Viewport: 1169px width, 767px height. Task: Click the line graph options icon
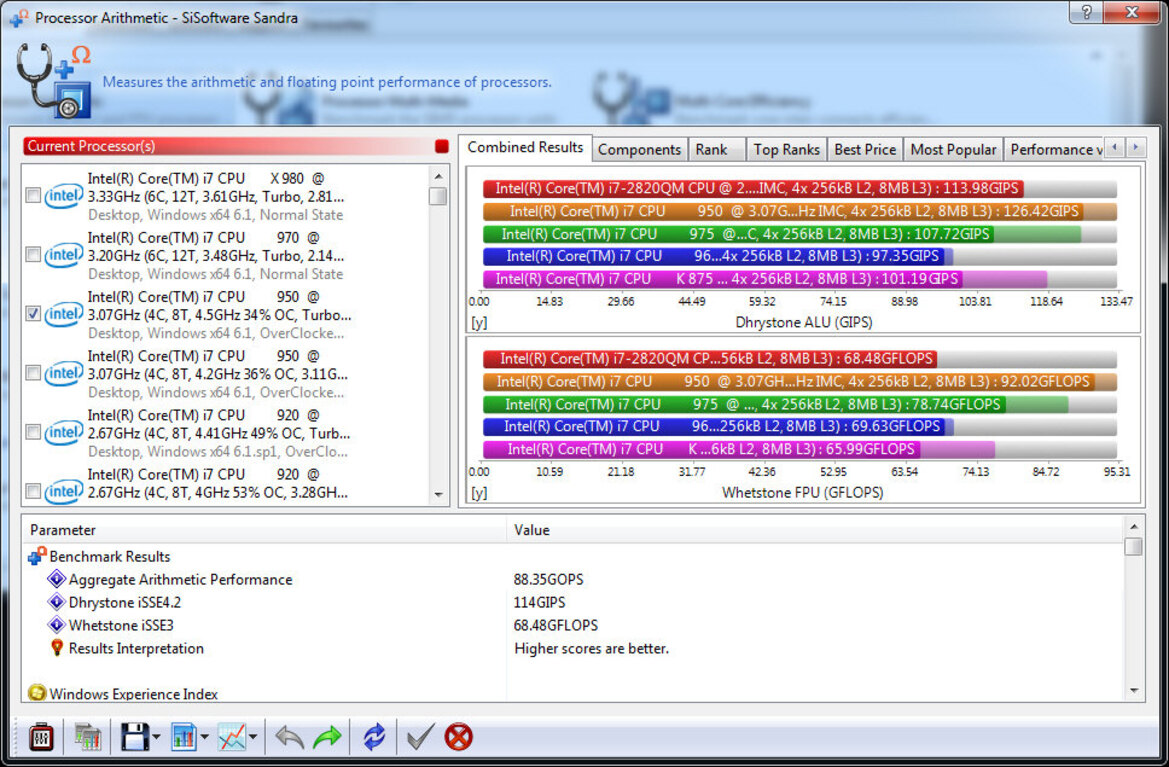point(232,737)
